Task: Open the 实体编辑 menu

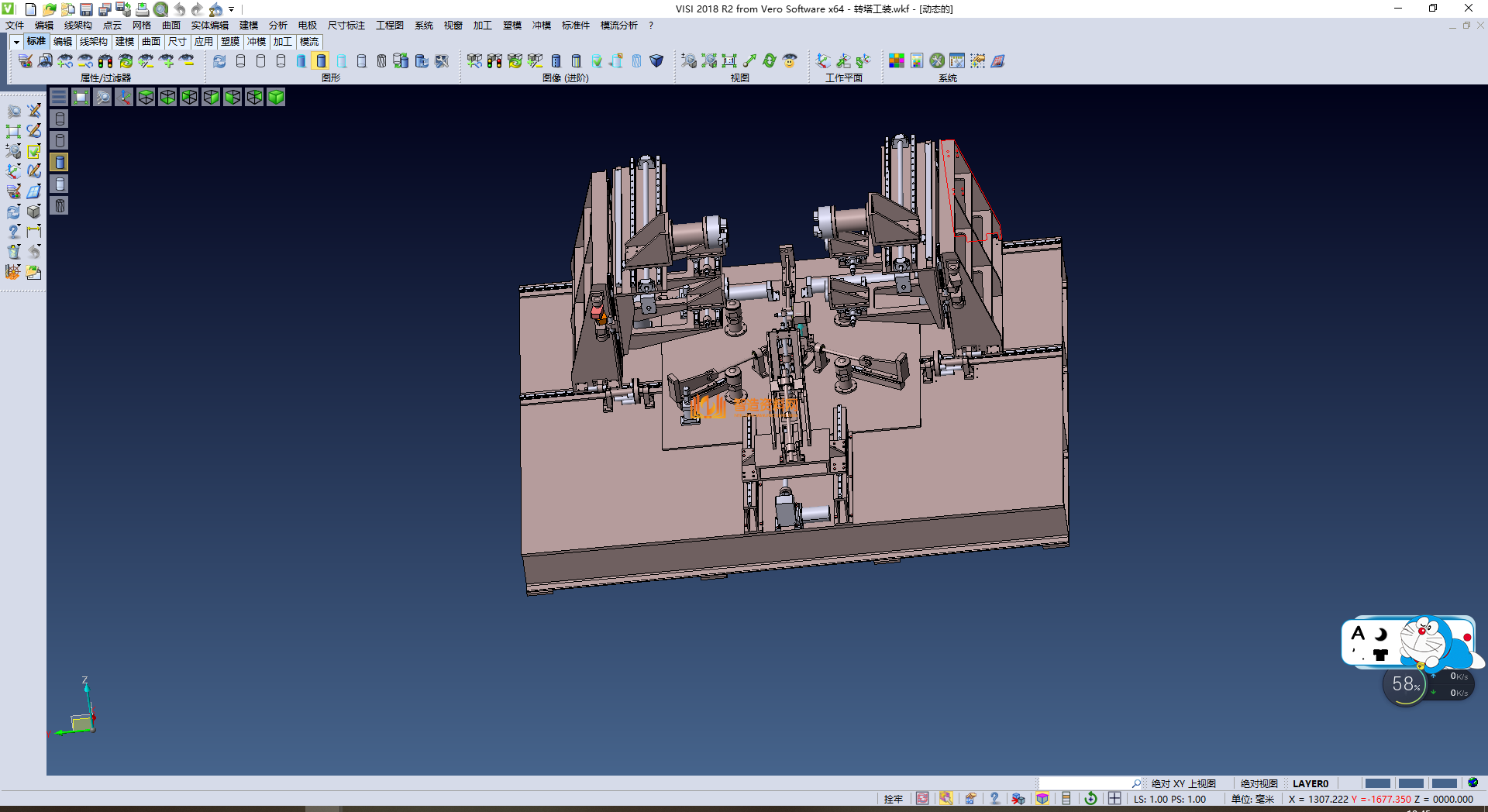Action: [x=209, y=26]
